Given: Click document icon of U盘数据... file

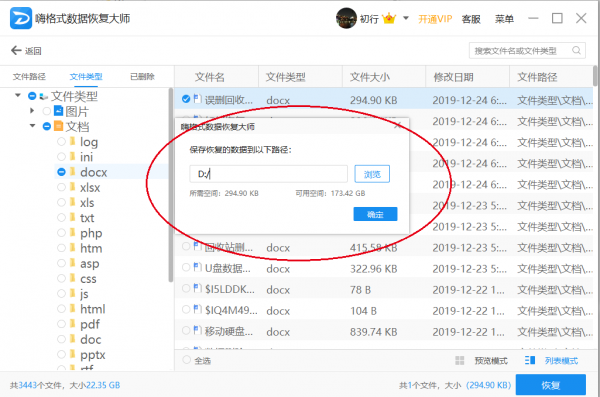Looking at the screenshot, I should coord(197,267).
